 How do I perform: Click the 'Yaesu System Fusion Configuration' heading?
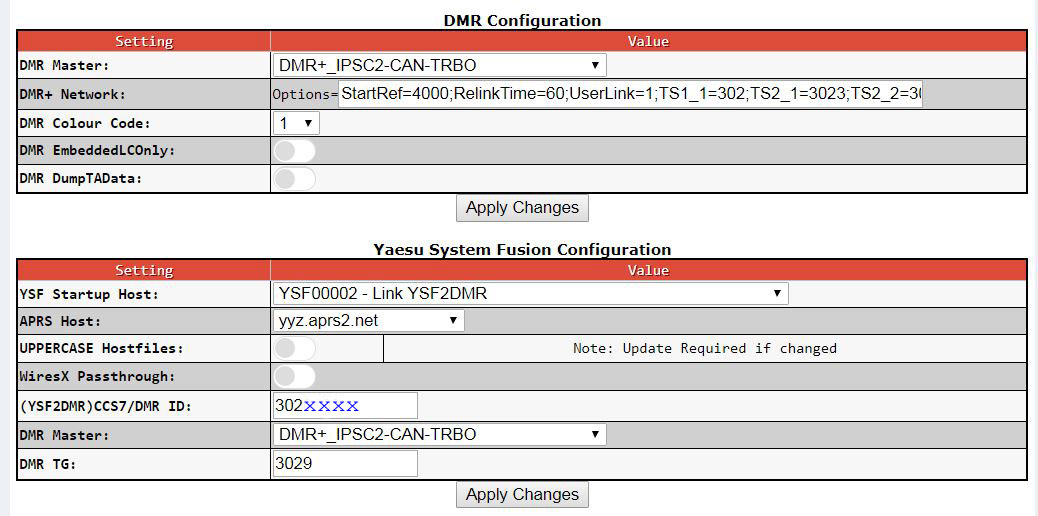(x=522, y=250)
